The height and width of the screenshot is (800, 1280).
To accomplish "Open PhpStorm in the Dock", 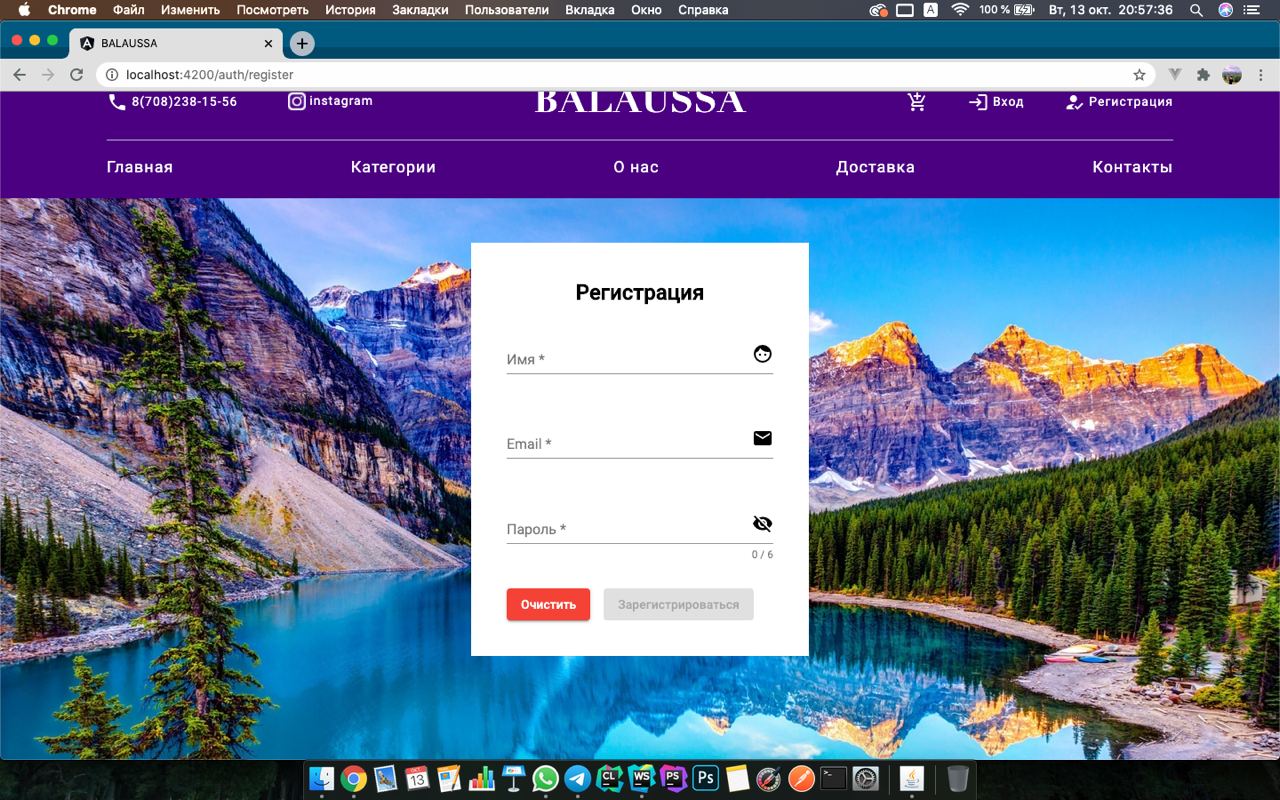I will (x=673, y=778).
